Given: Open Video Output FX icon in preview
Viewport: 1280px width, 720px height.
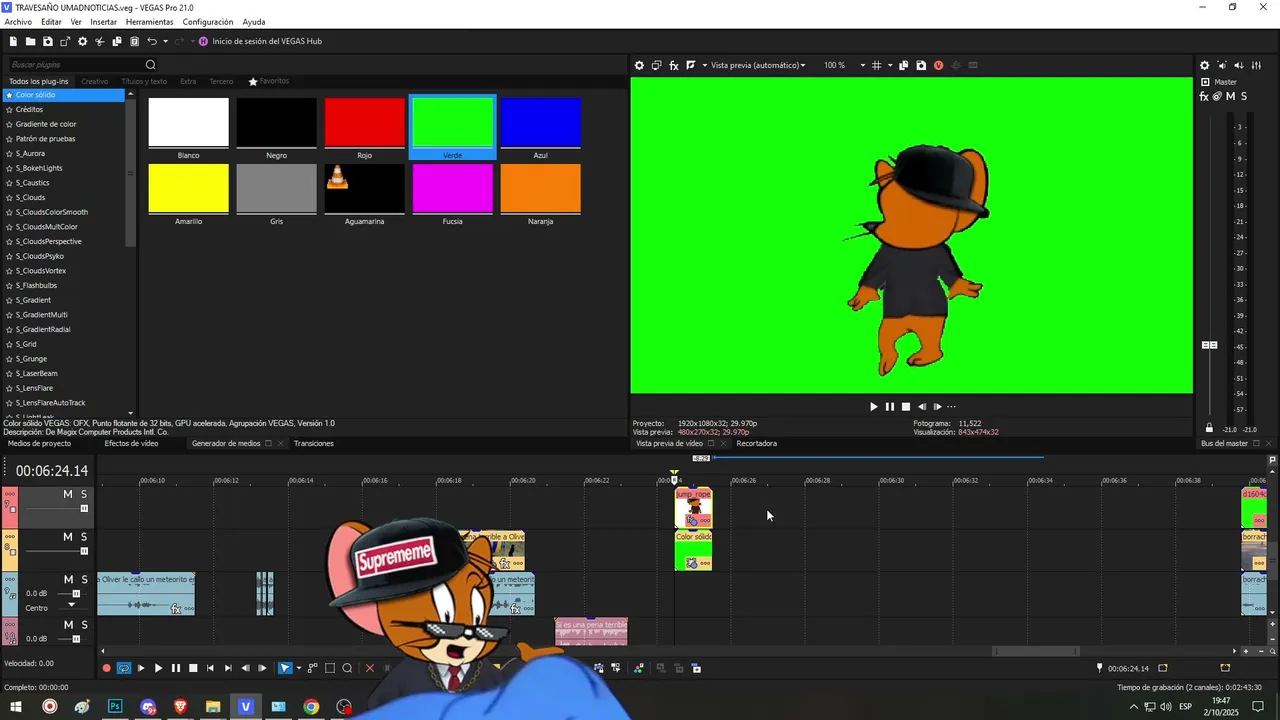Looking at the screenshot, I should 674,65.
